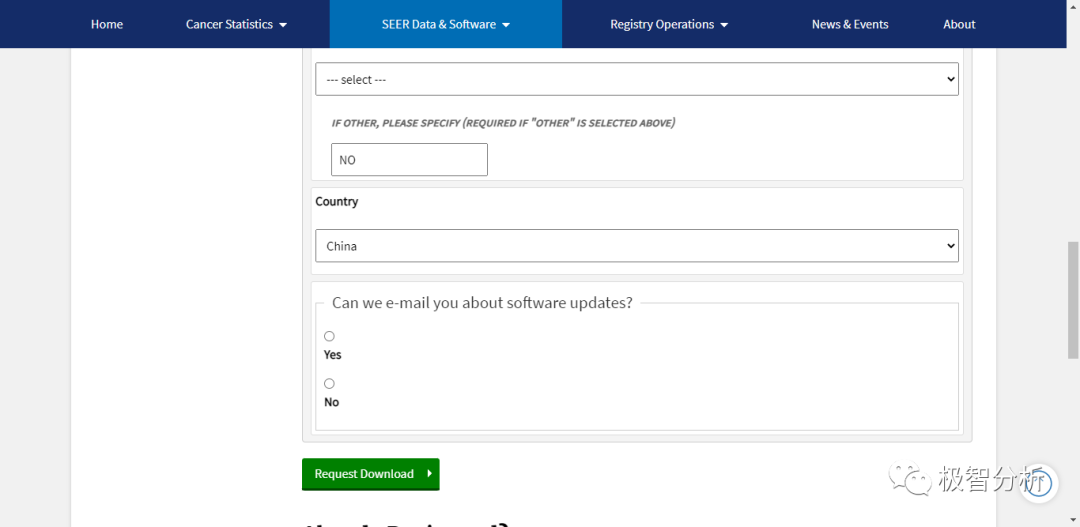The width and height of the screenshot is (1080, 527).
Task: Open the Country dropdown showing China
Action: coord(636,245)
